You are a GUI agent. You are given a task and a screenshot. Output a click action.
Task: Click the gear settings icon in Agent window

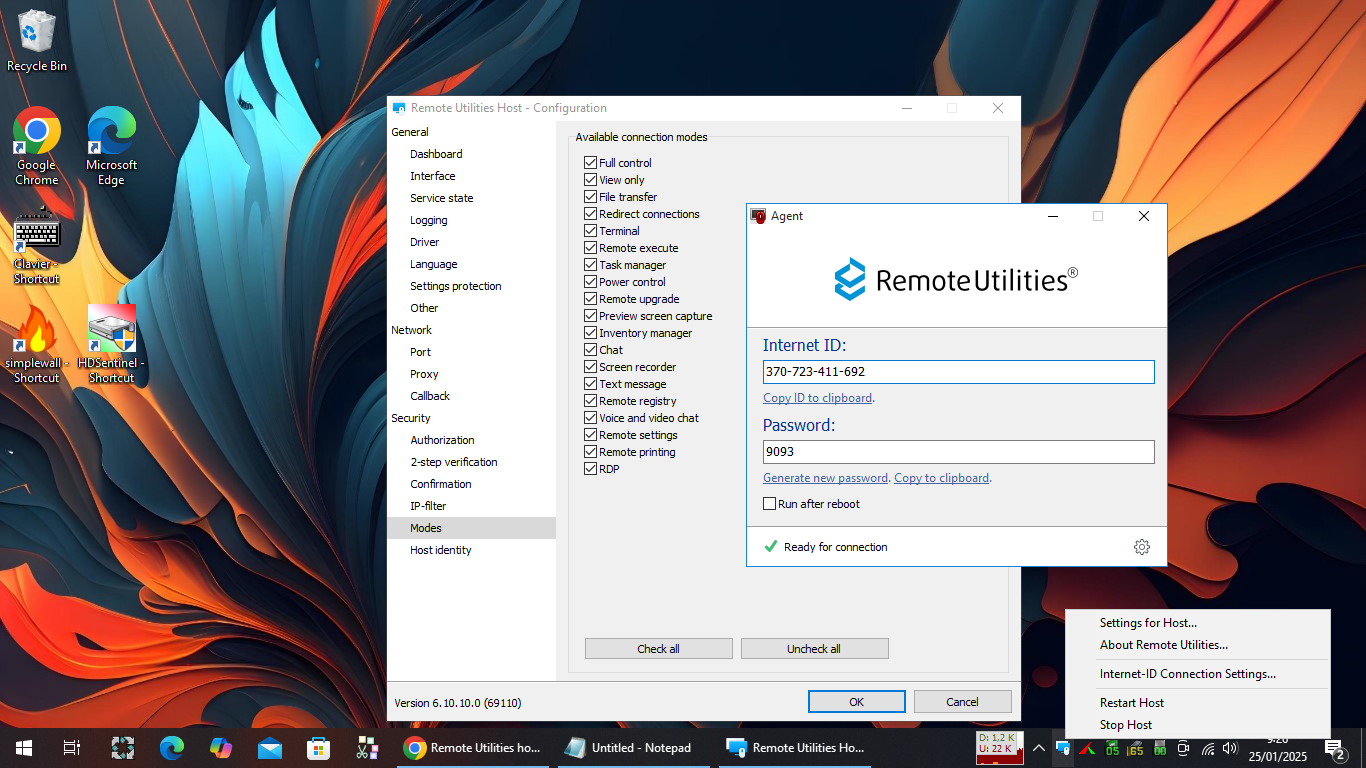(x=1142, y=547)
